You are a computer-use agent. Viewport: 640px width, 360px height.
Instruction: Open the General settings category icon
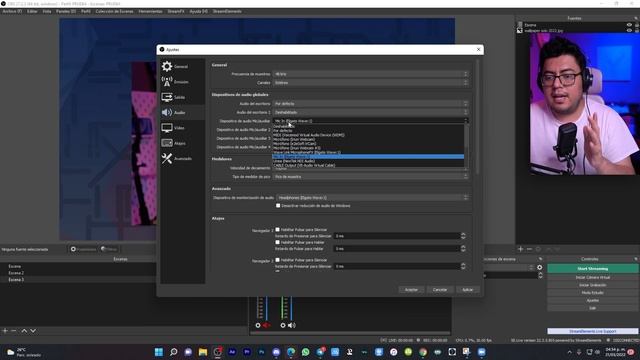(x=167, y=66)
